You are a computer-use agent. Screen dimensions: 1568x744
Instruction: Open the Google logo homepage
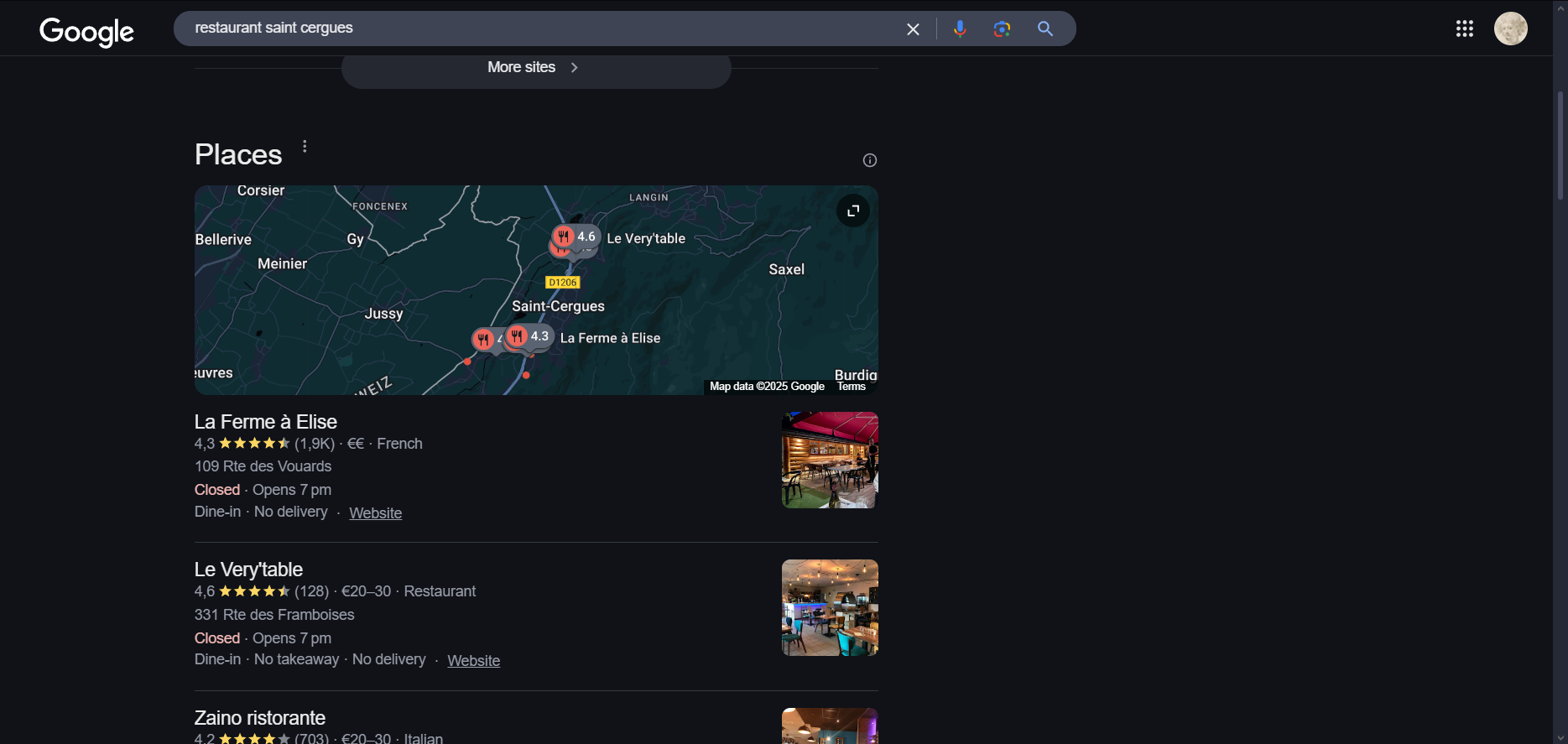tap(86, 31)
